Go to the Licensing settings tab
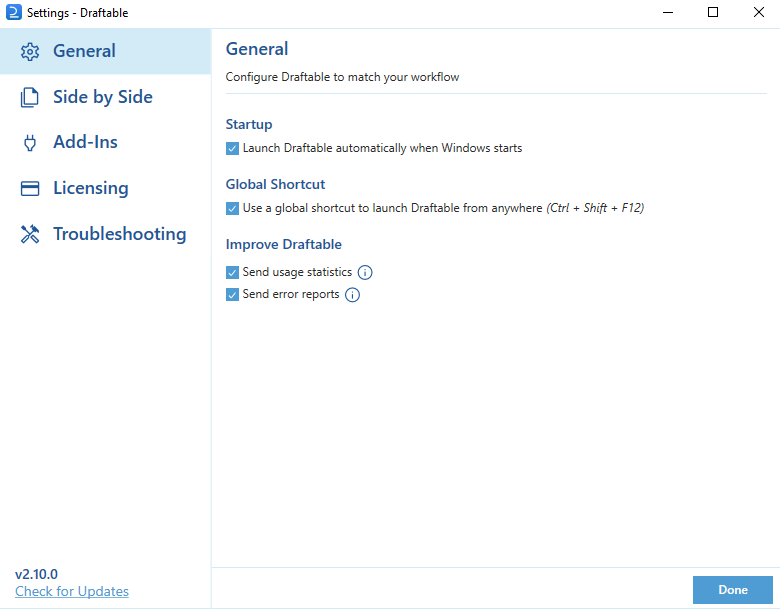 (105, 189)
